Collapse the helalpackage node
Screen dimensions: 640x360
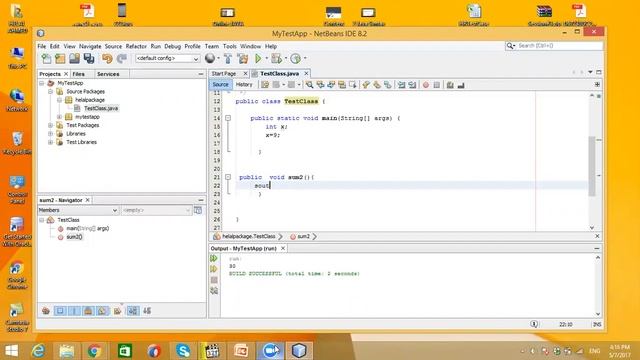coord(59,100)
